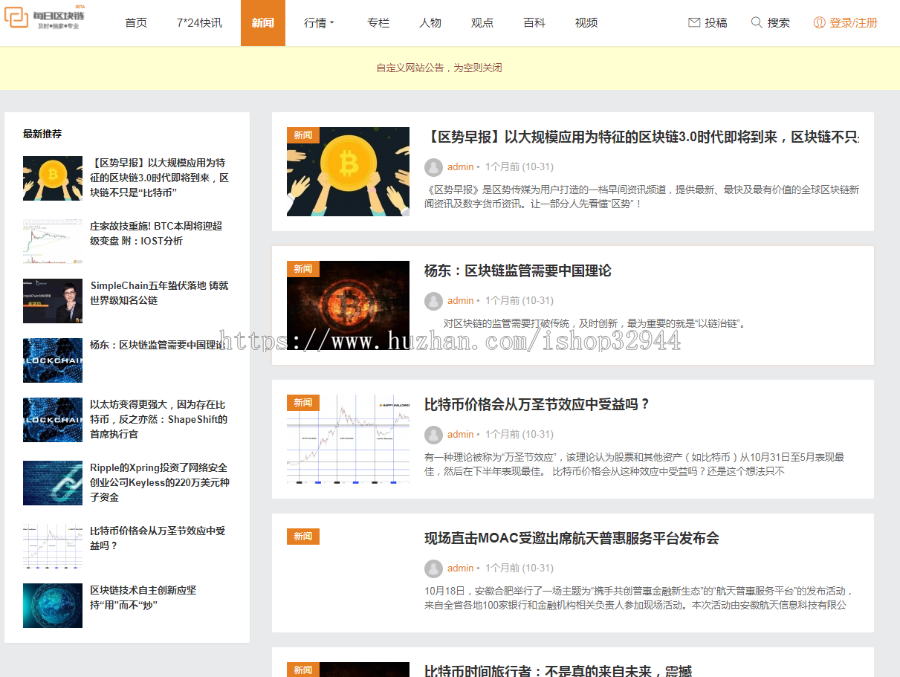Go to the 首页 nav item
Viewport: 900px width, 677px height.
136,23
